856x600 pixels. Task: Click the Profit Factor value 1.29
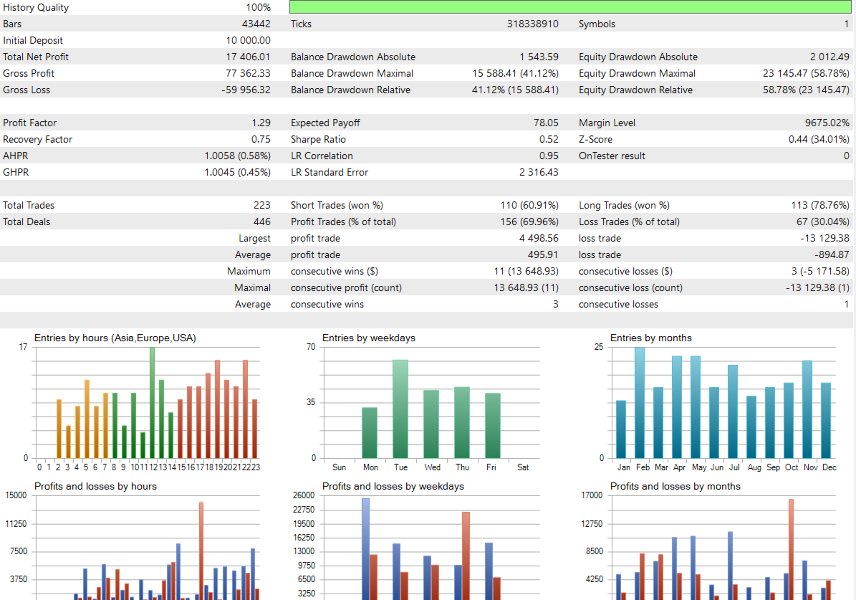pos(259,122)
